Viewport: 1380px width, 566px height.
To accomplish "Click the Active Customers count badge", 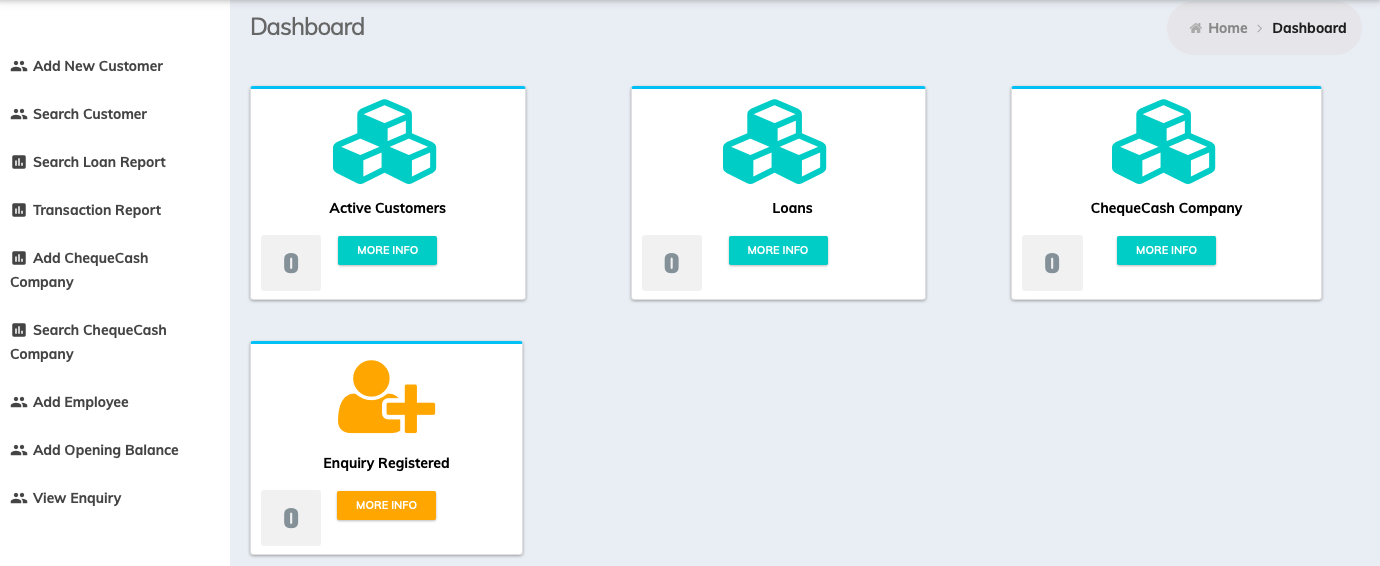I will pos(291,263).
